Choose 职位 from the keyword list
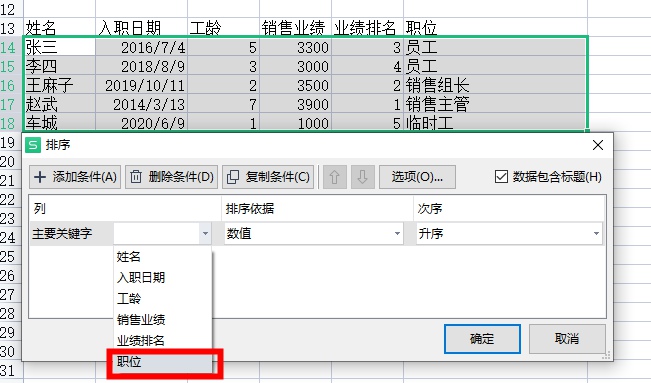This screenshot has height=383, width=651. [x=163, y=362]
